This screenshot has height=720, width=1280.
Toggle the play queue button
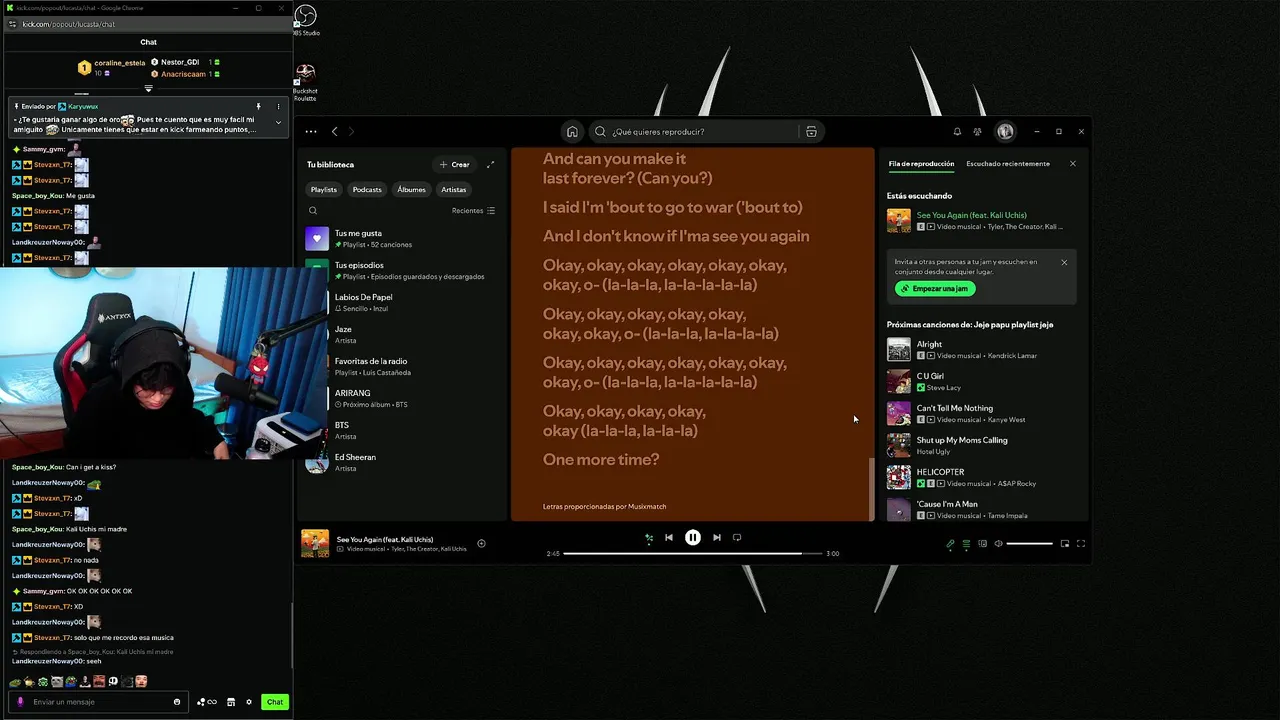[966, 544]
